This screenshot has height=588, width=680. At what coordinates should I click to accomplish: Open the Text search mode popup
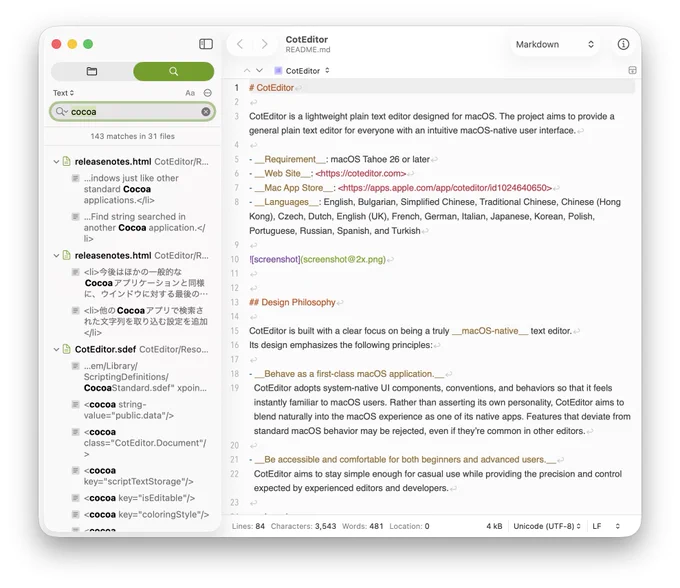tap(63, 93)
